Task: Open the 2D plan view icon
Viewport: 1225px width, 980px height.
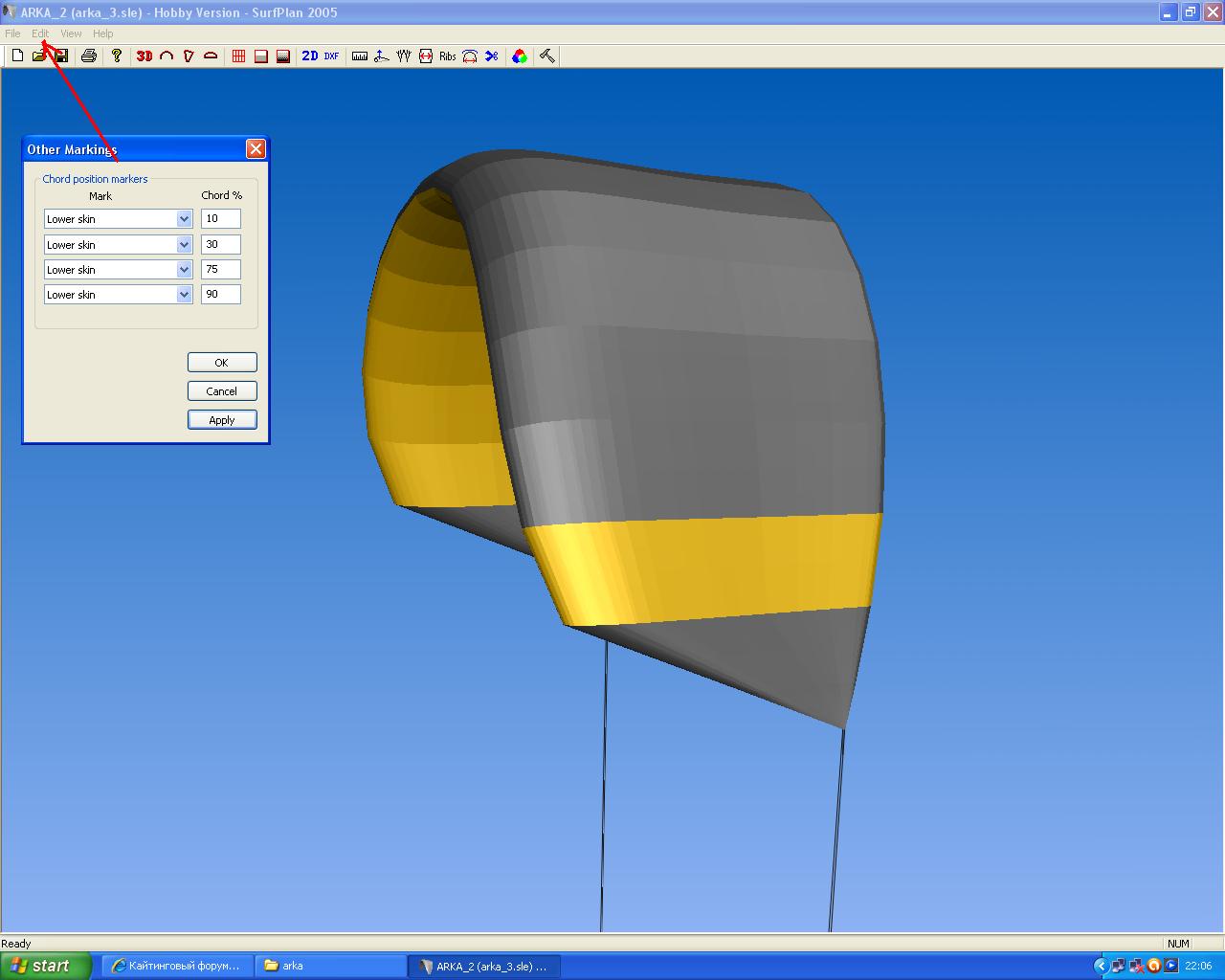Action: [309, 56]
